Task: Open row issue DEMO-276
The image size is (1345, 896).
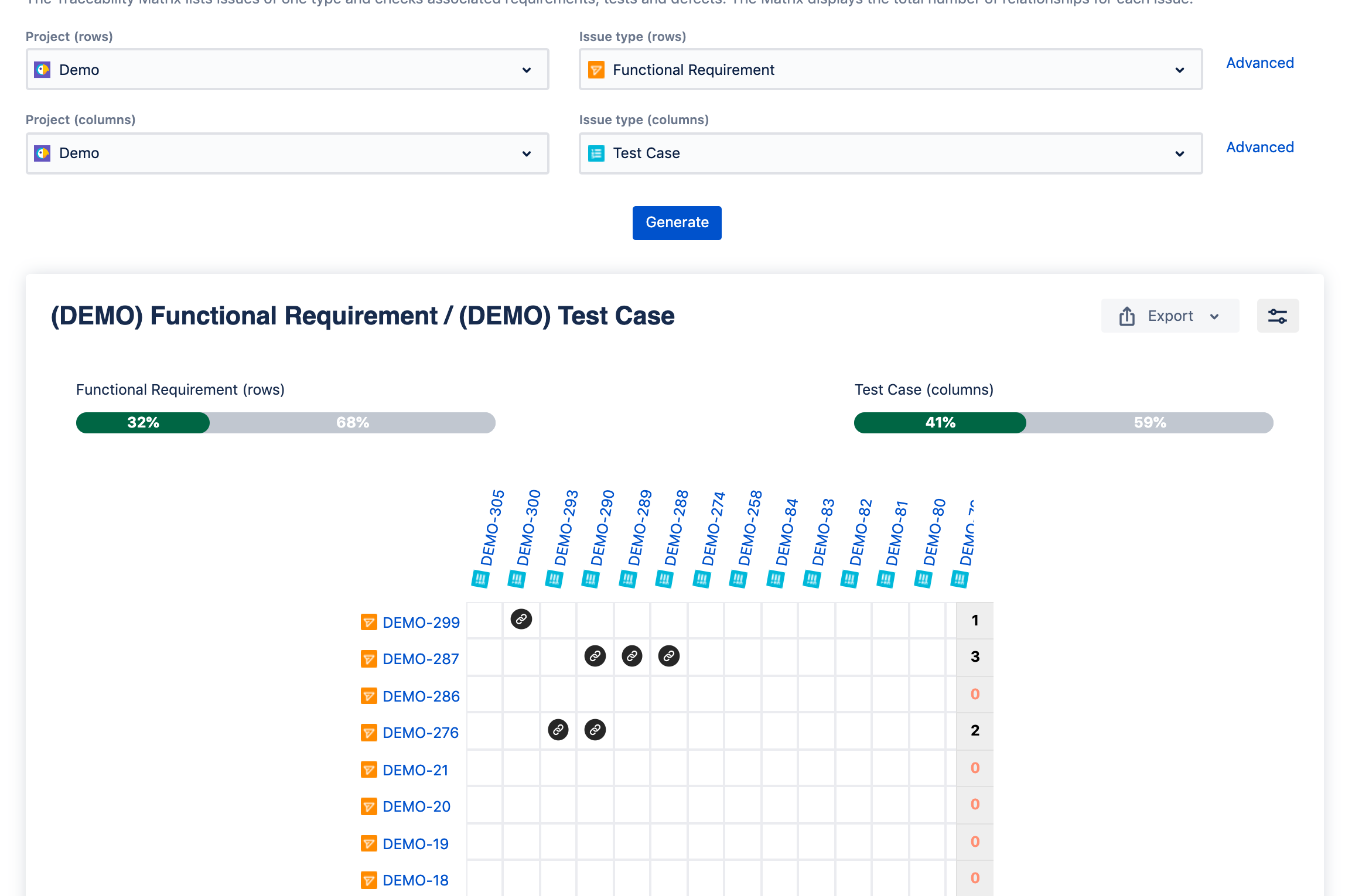Action: pyautogui.click(x=421, y=733)
